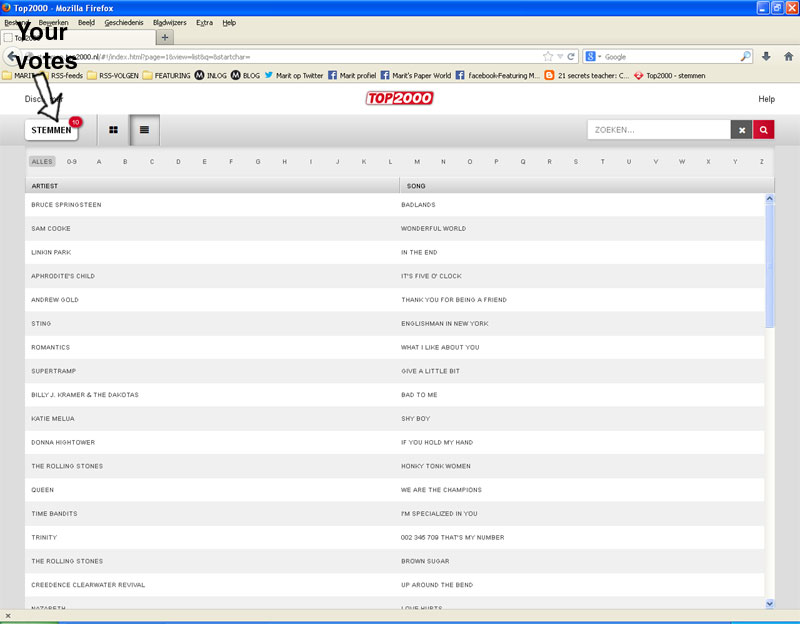The image size is (800, 624).
Task: Filter songs by ALLES
Action: coord(42,161)
